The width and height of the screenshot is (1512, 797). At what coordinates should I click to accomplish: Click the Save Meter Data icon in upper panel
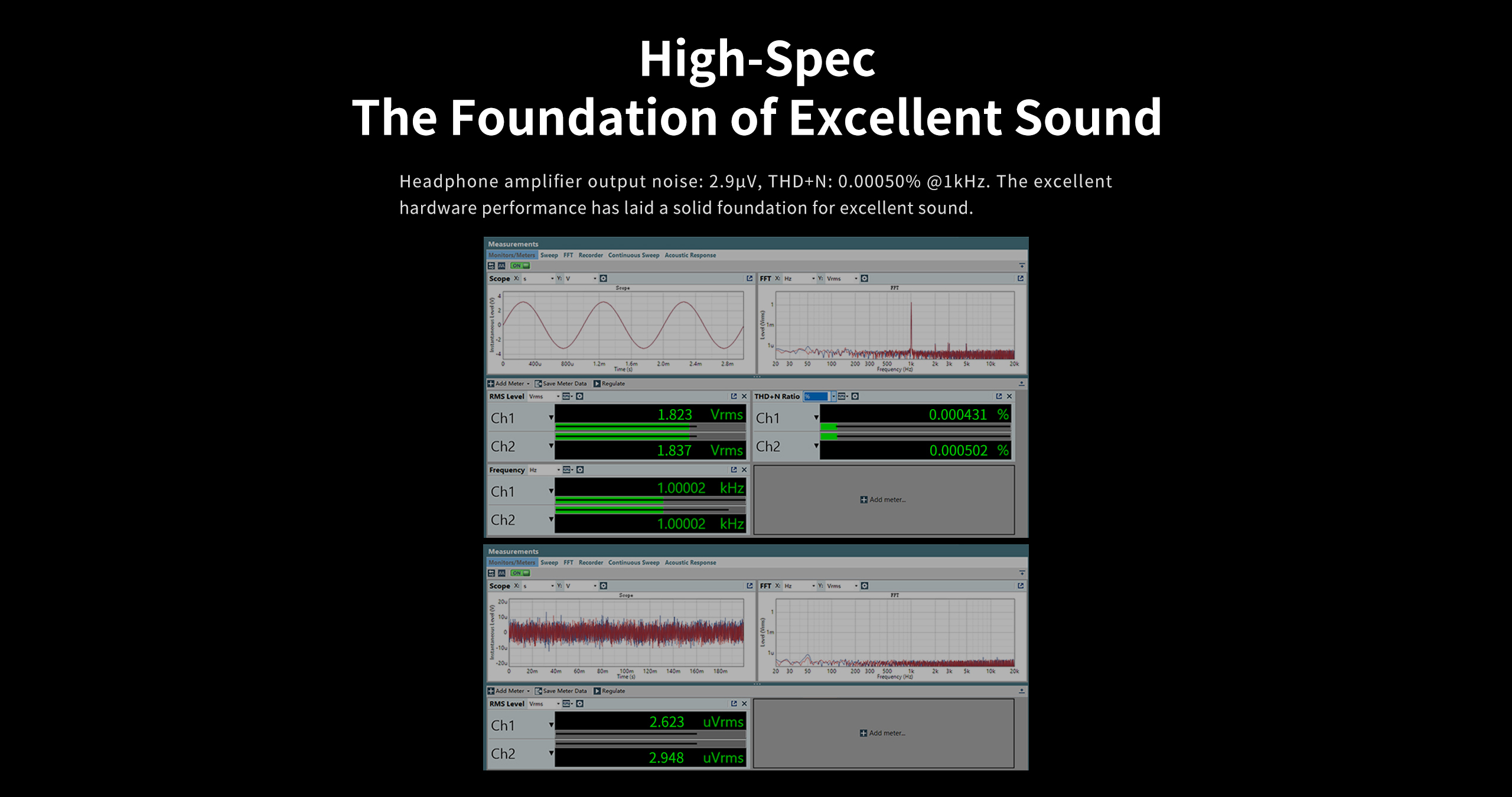click(x=538, y=384)
